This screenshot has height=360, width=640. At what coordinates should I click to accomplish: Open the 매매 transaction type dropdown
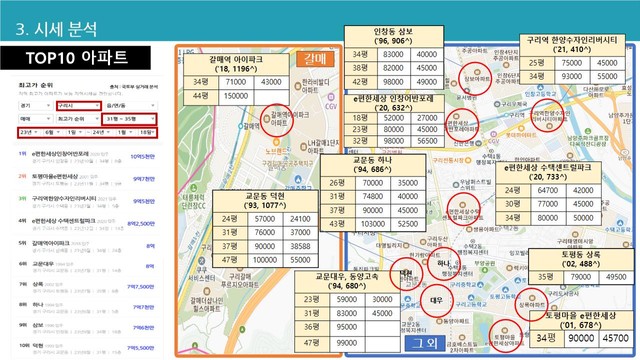pos(36,119)
